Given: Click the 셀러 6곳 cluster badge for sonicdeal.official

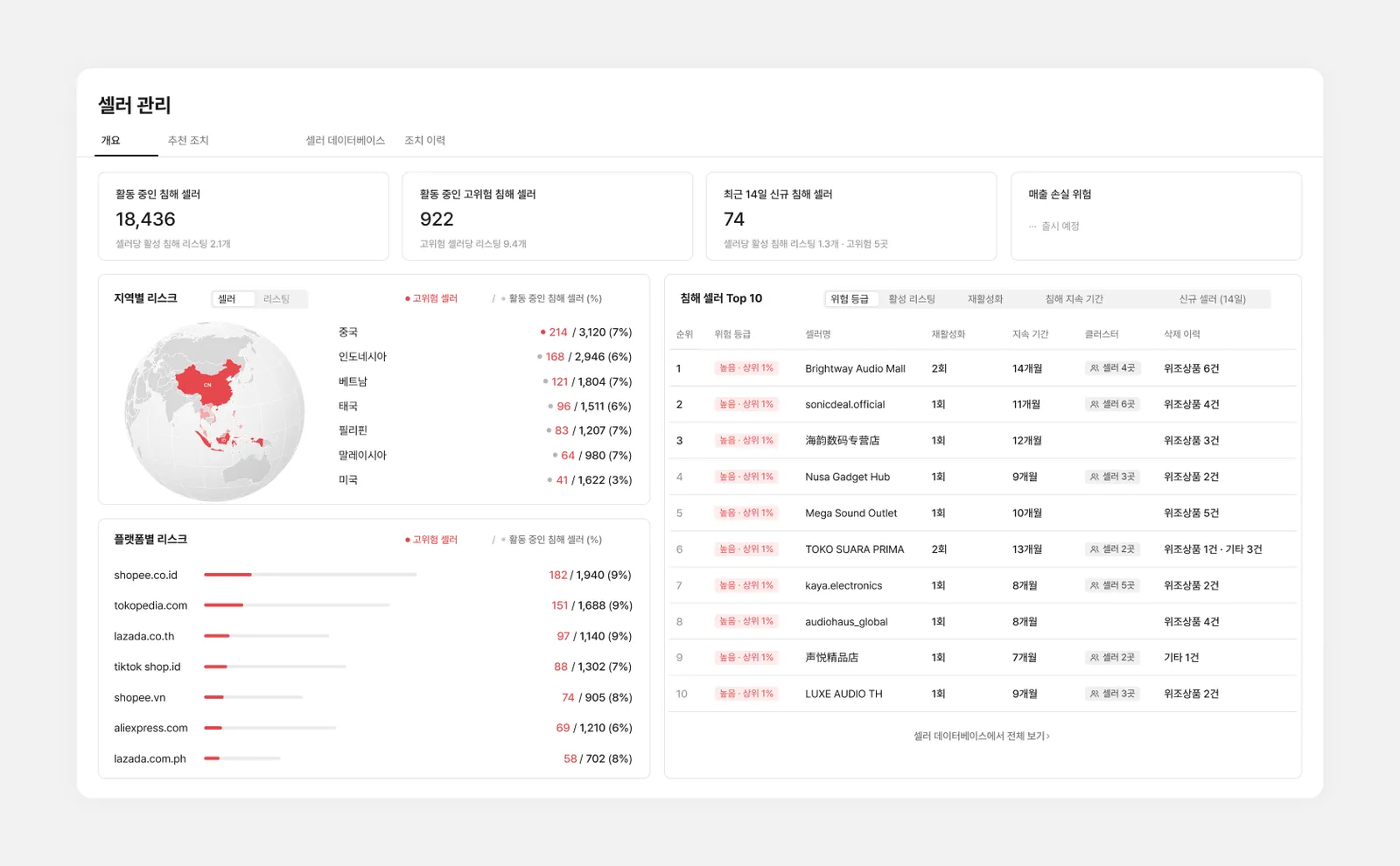Looking at the screenshot, I should coord(1112,404).
